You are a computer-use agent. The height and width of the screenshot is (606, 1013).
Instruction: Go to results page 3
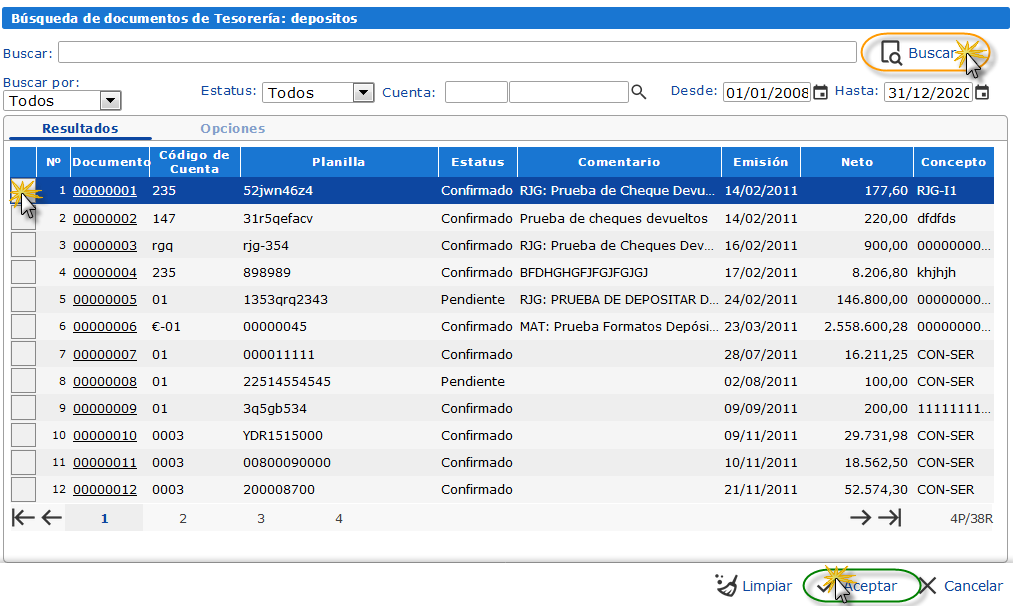[261, 518]
